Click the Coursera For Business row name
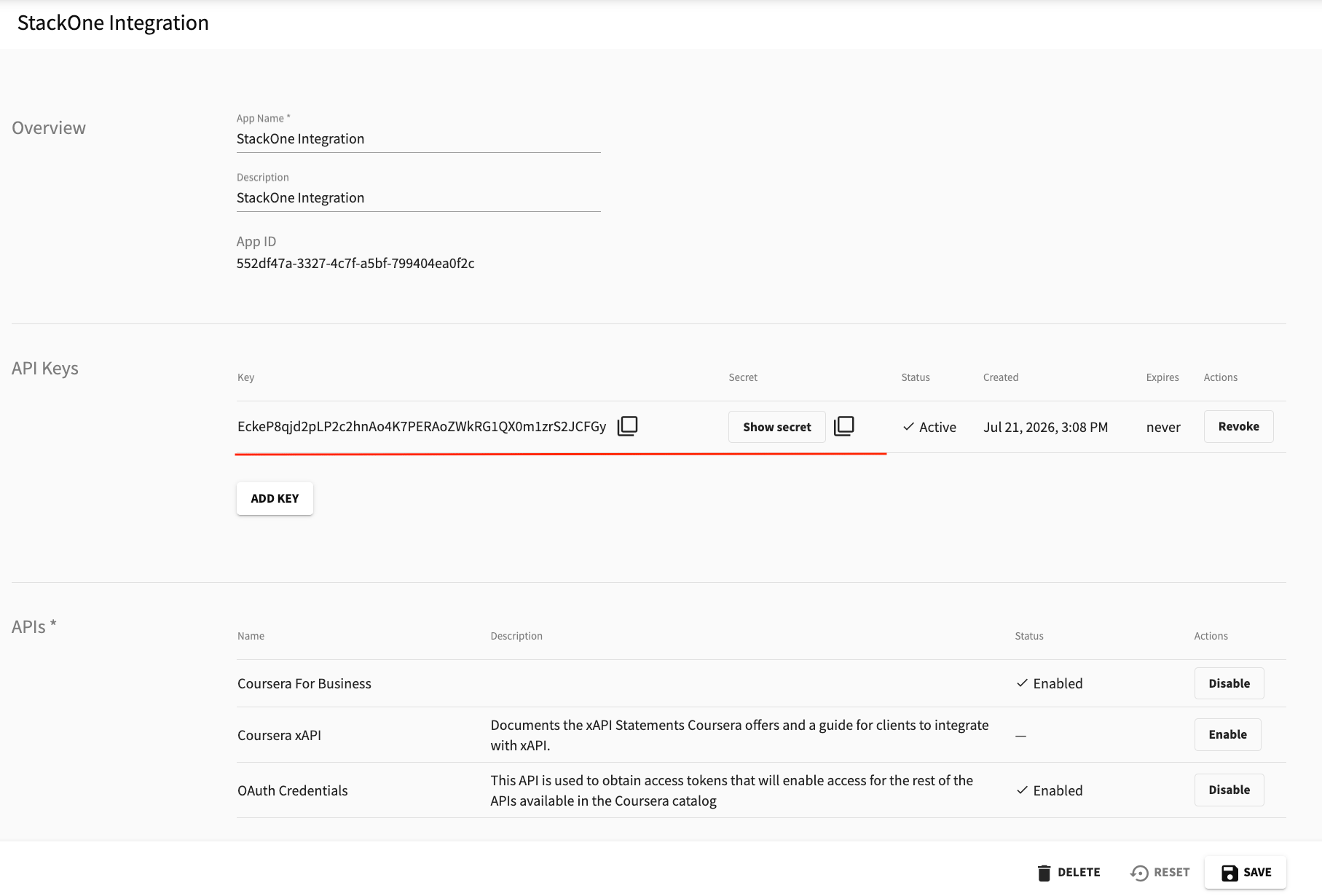This screenshot has height=896, width=1322. click(x=304, y=684)
